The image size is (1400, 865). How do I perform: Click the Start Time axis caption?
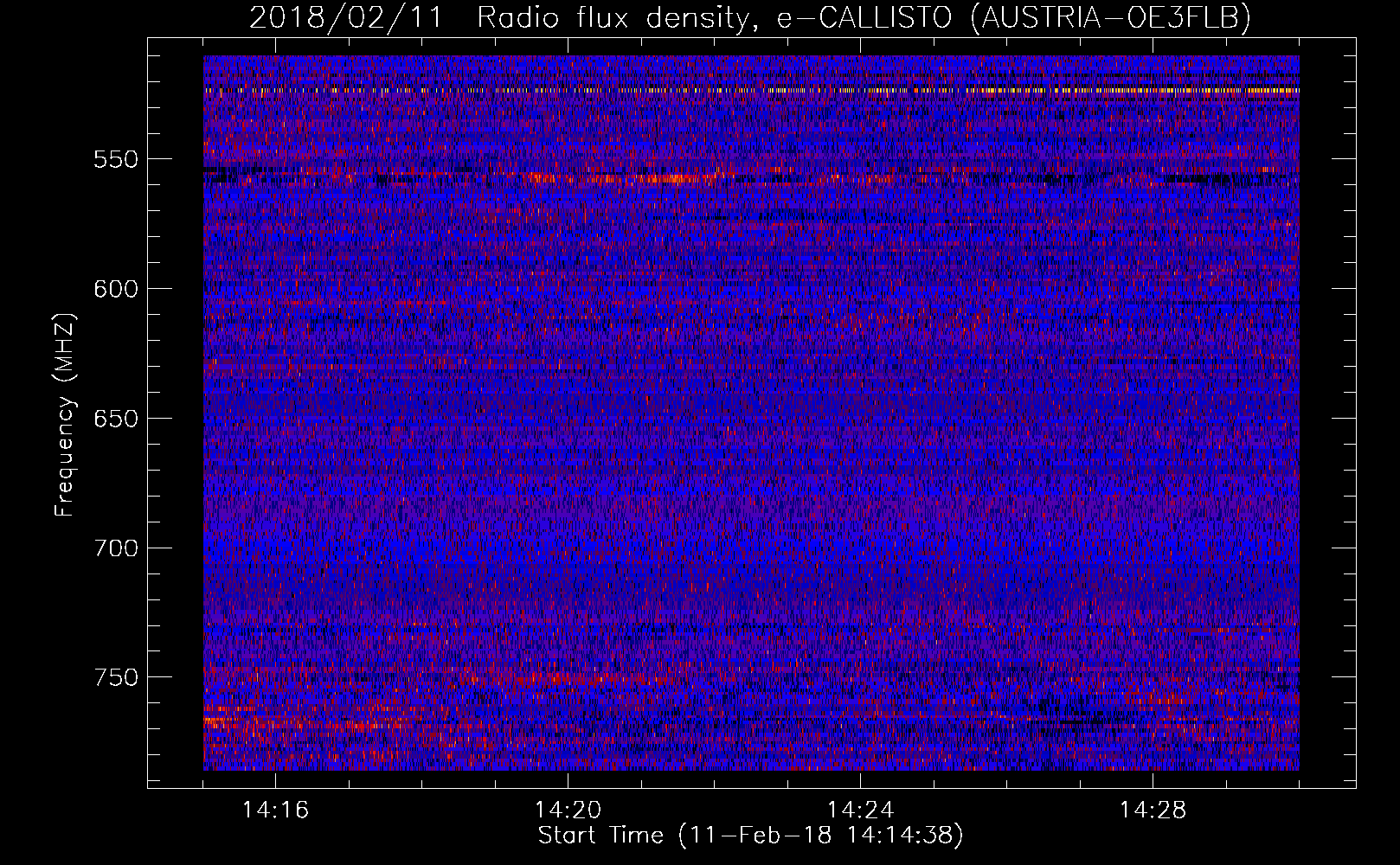750,836
